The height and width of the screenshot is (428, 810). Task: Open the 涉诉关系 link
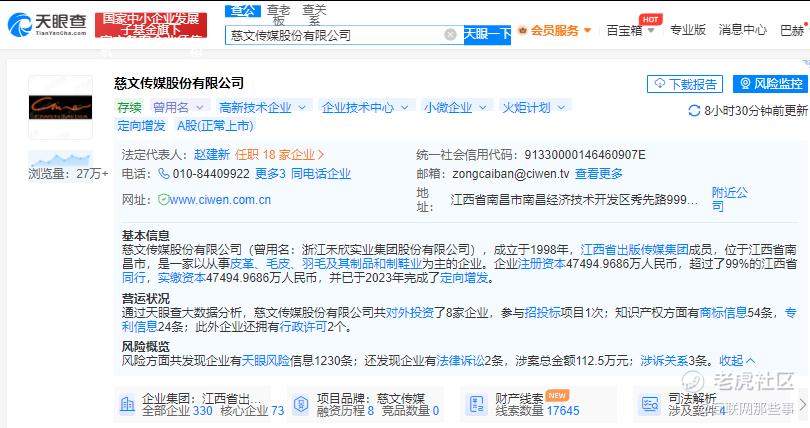click(x=664, y=361)
